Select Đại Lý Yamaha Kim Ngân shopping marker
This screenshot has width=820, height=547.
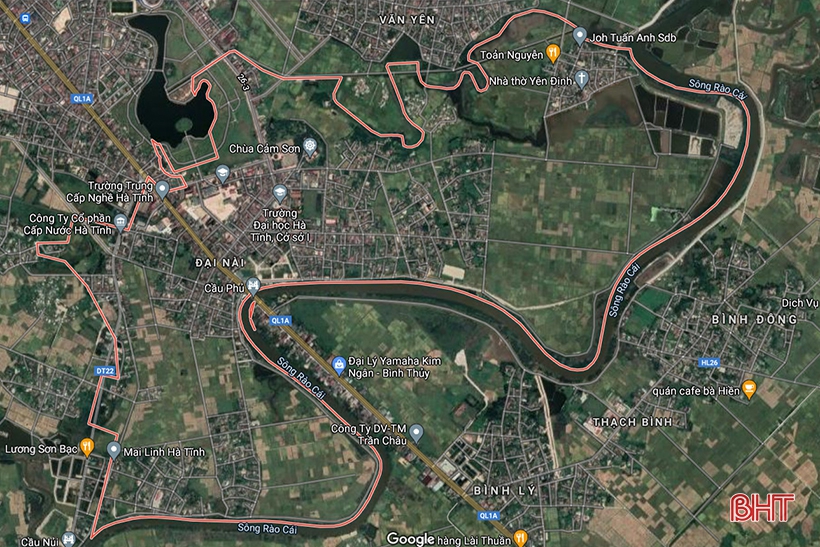coord(338,364)
